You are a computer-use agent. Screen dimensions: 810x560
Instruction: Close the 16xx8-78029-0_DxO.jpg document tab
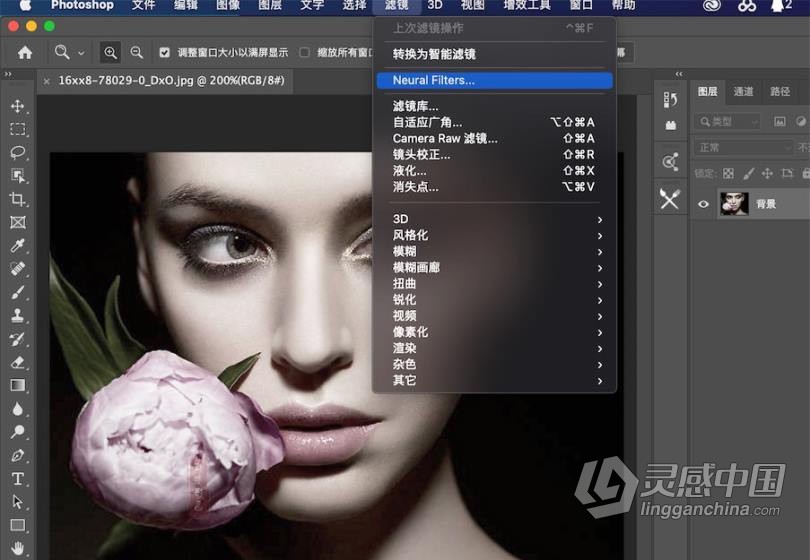(x=46, y=81)
